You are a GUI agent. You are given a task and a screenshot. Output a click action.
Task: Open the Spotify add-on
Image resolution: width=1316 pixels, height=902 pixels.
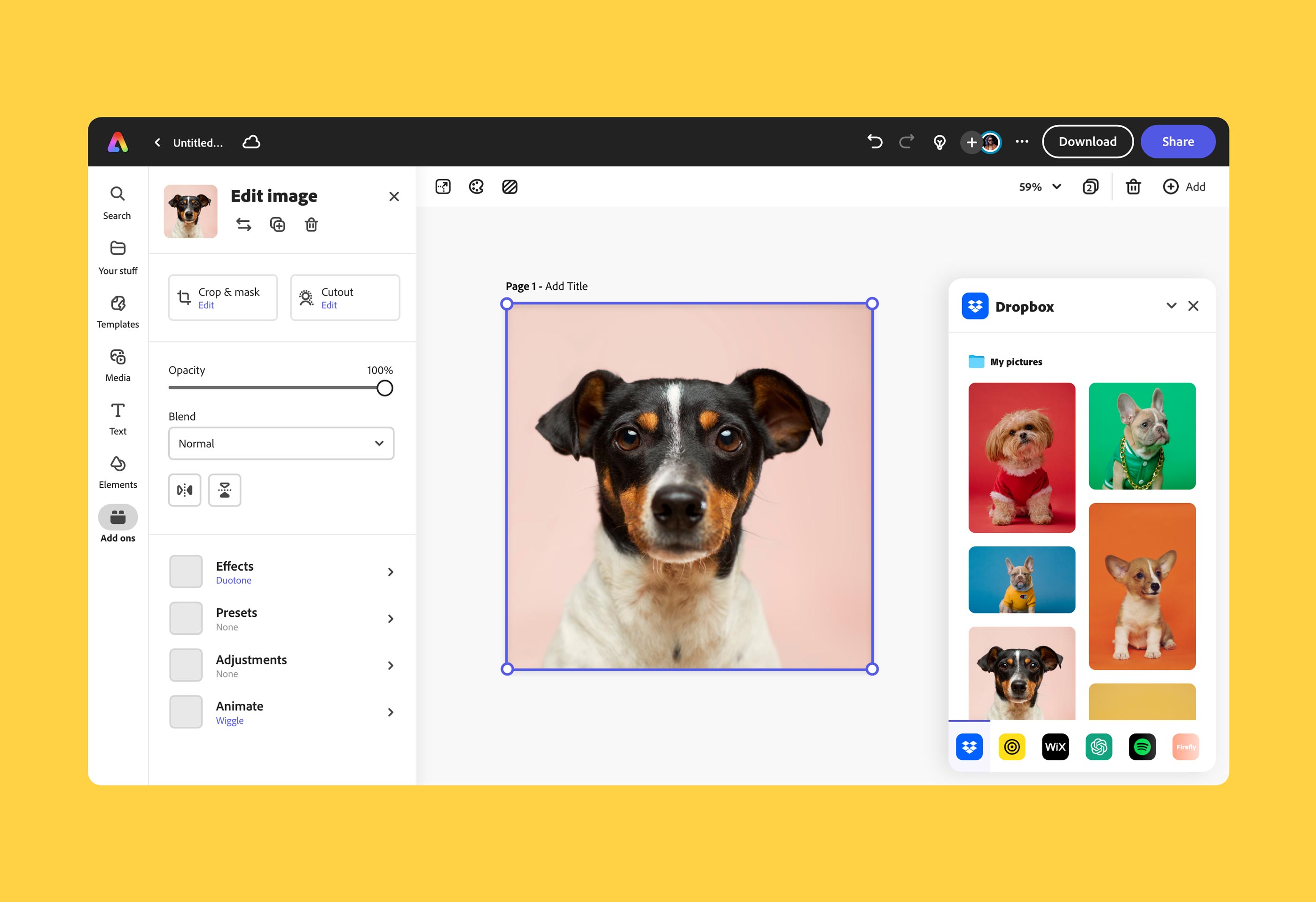[x=1142, y=747]
